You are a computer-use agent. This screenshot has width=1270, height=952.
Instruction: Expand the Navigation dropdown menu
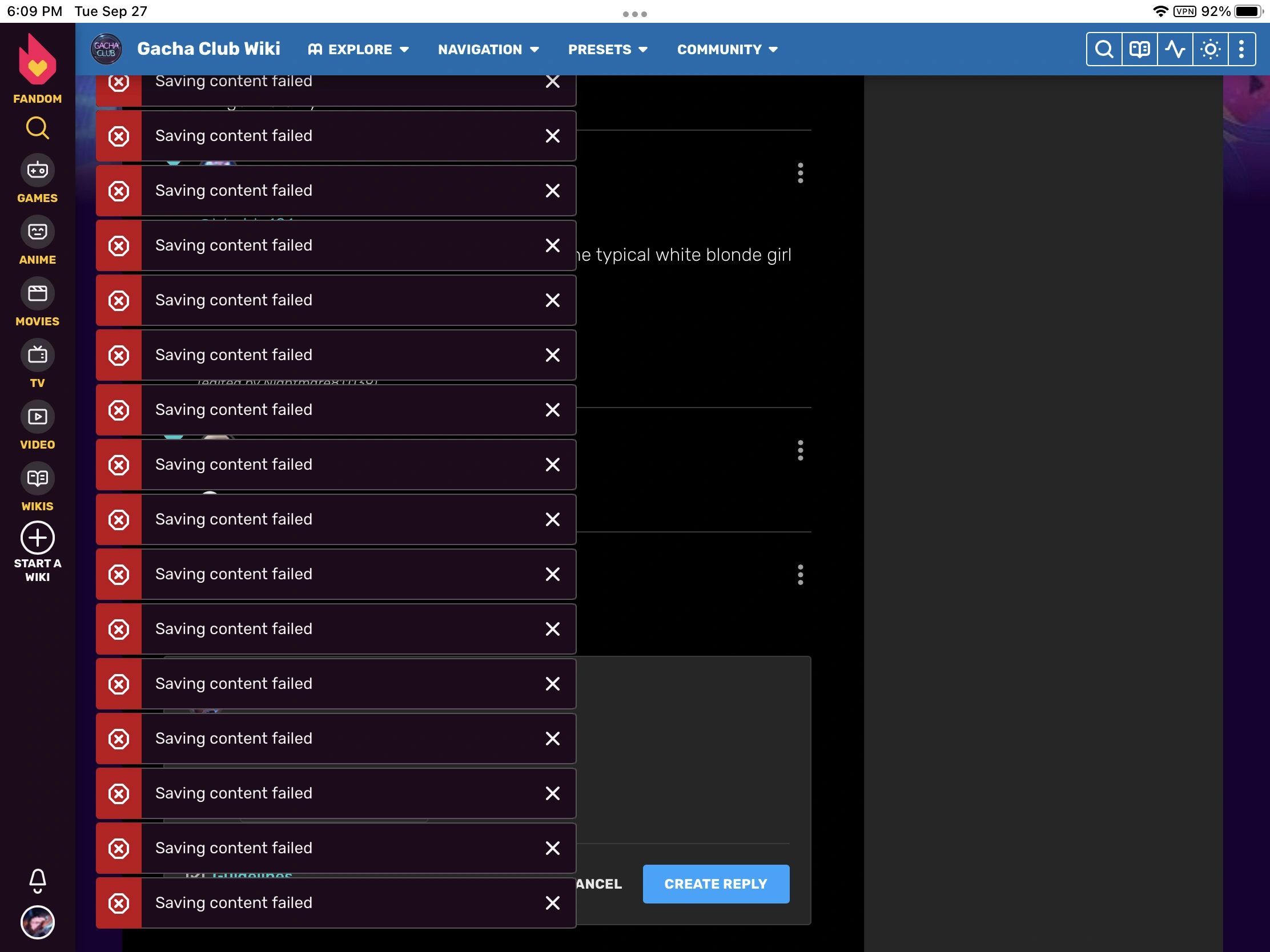[x=488, y=49]
